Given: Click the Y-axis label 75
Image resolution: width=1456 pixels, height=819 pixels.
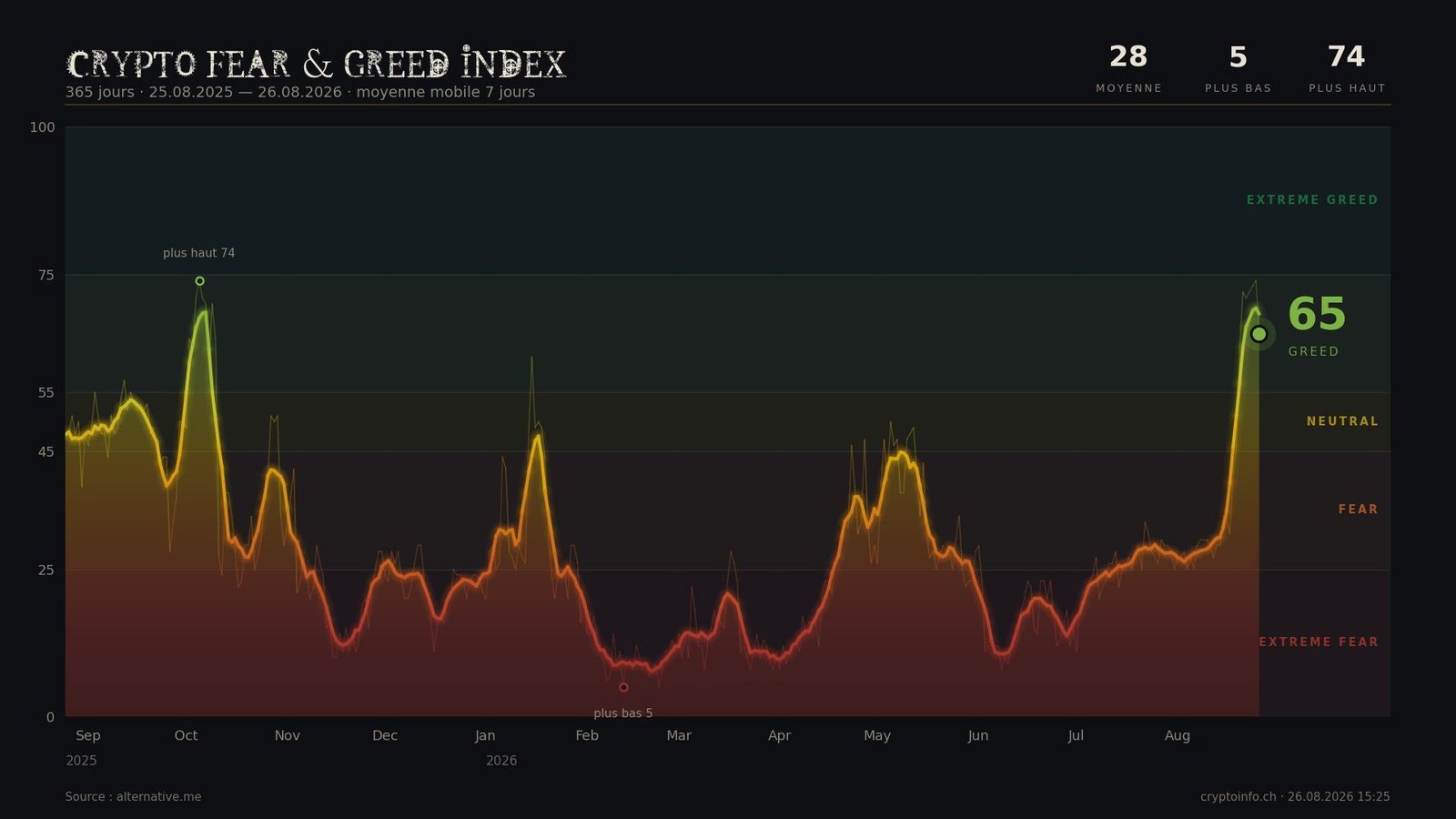Looking at the screenshot, I should point(46,275).
